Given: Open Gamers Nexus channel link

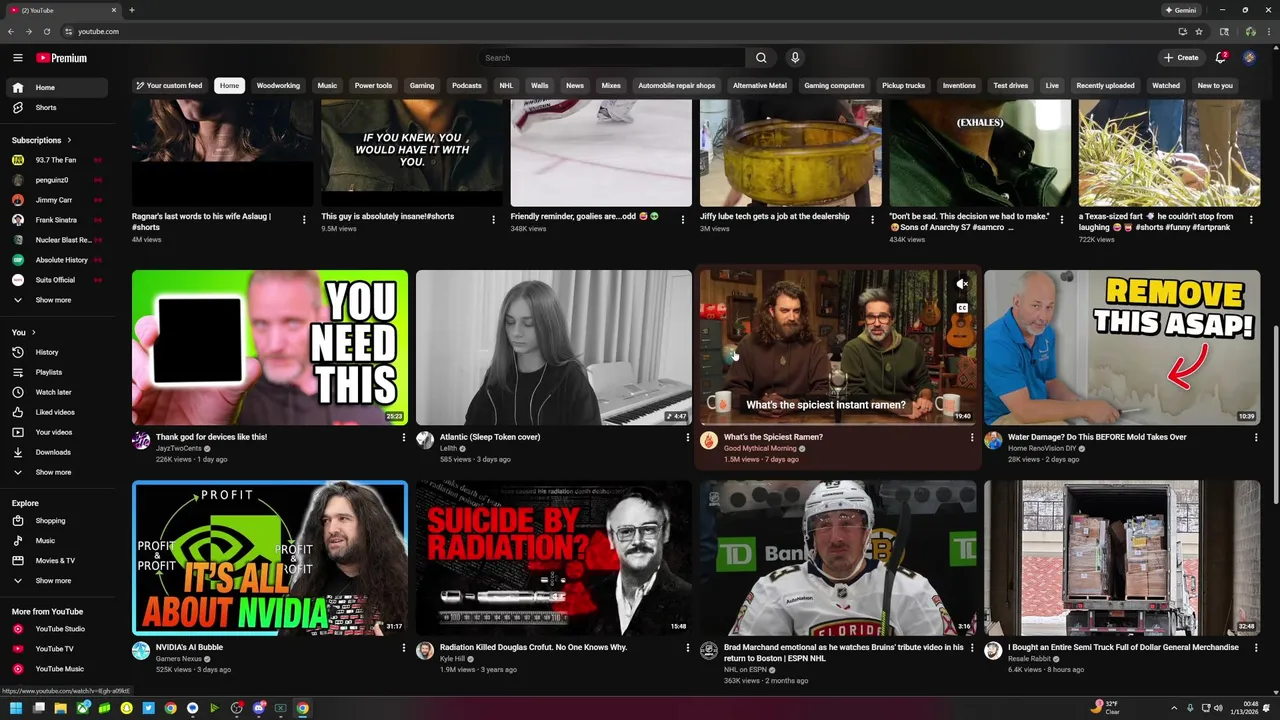Looking at the screenshot, I should point(179,659).
